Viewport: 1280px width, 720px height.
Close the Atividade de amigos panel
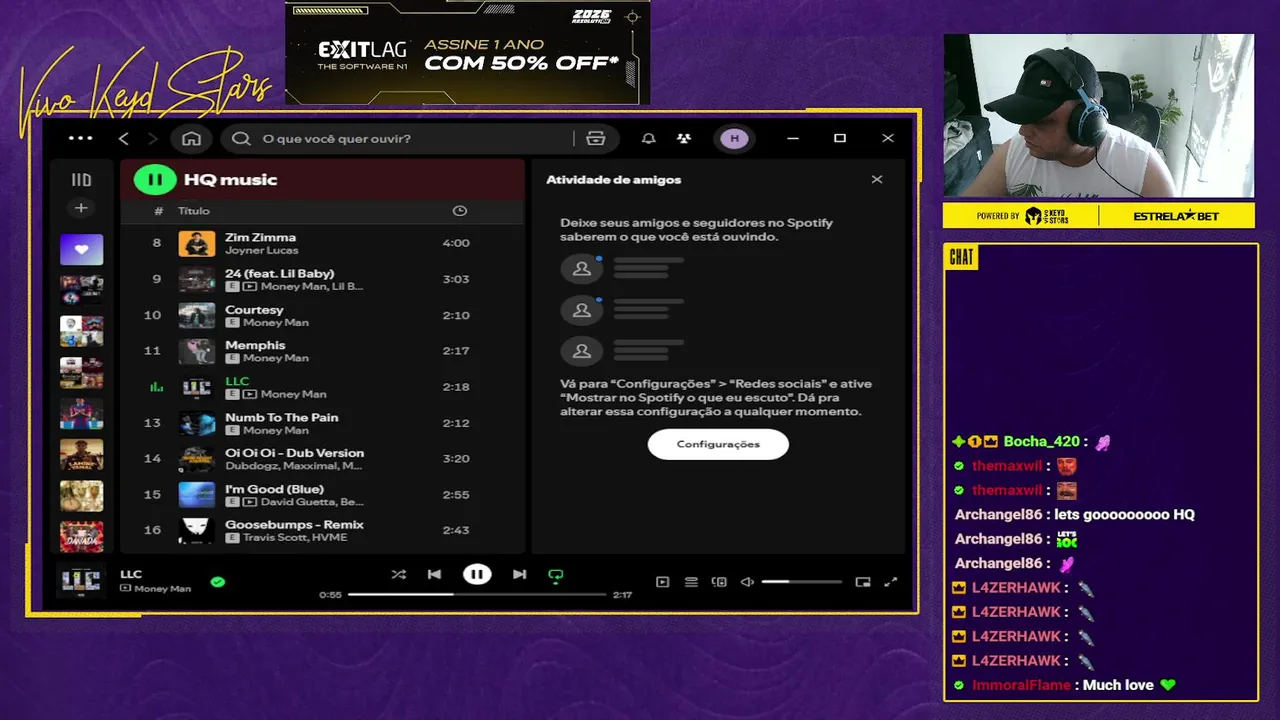tap(877, 180)
